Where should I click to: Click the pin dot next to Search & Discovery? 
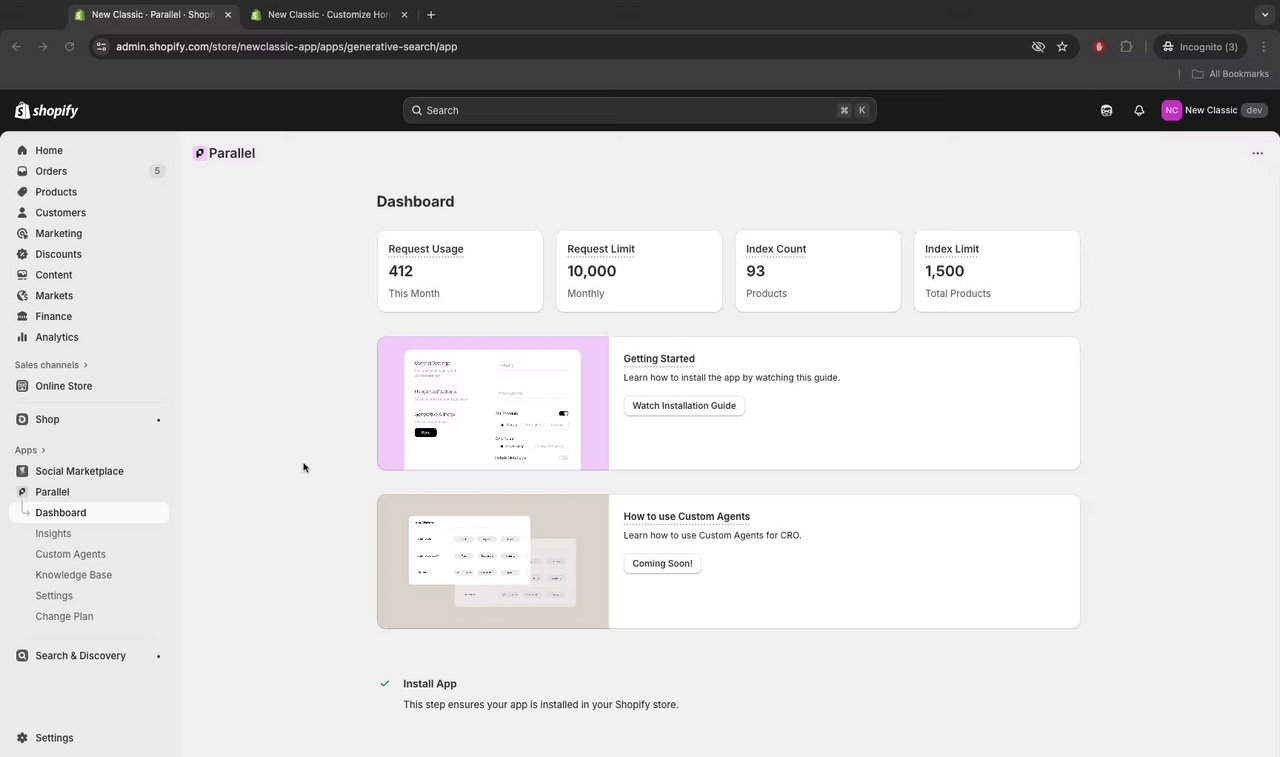click(158, 656)
